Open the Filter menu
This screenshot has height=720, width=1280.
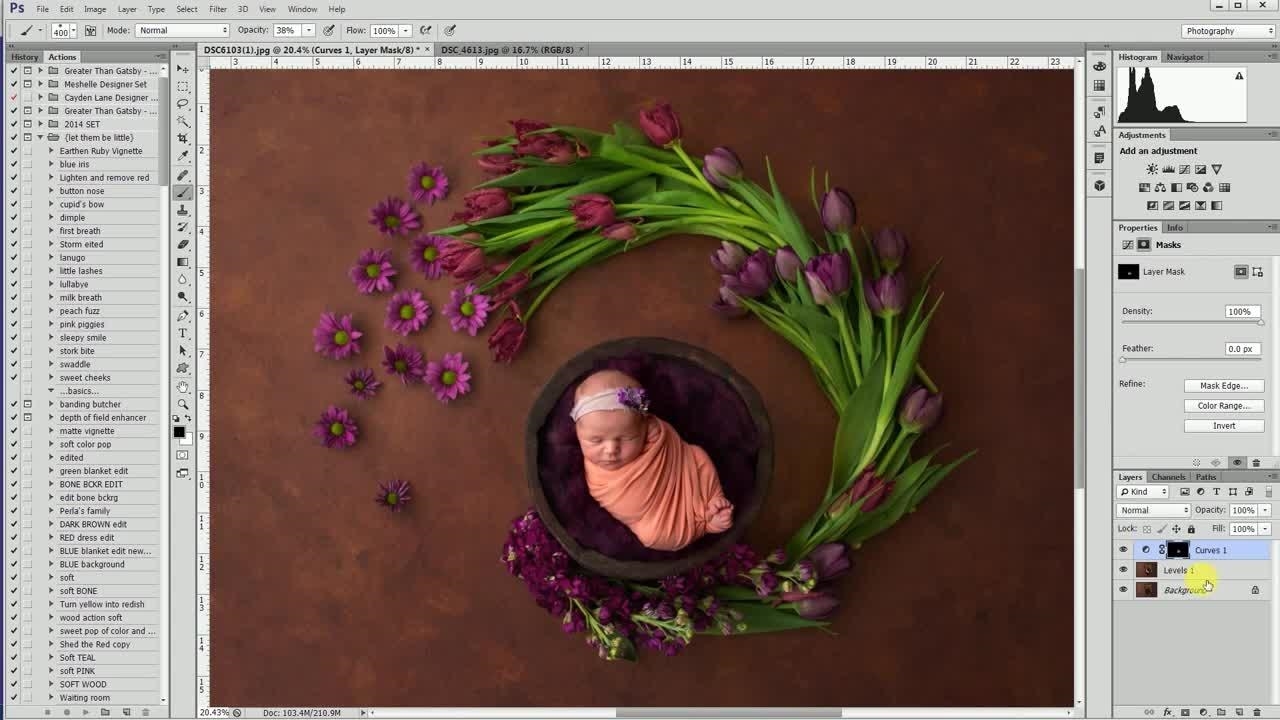click(x=217, y=9)
